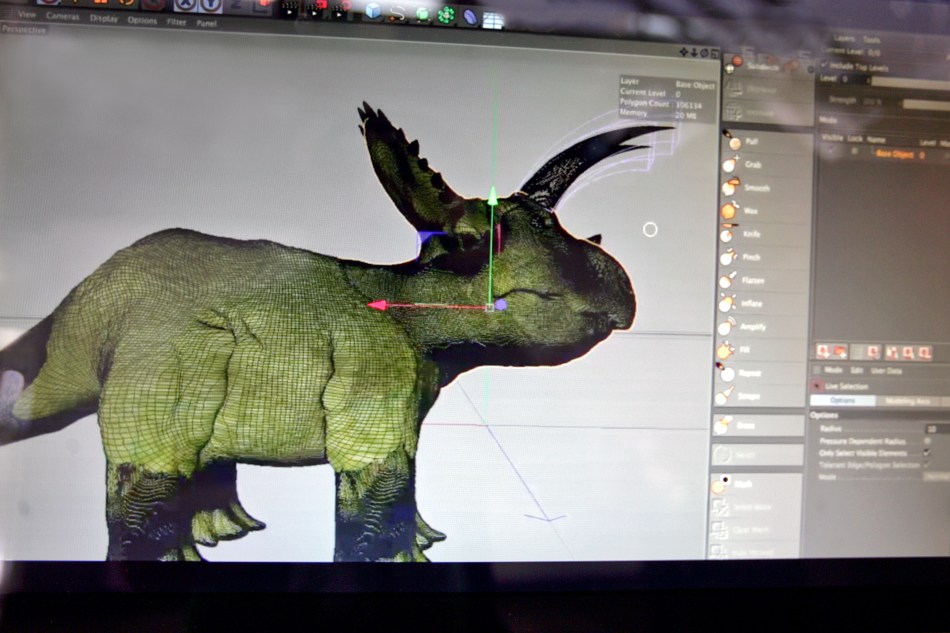Toggle Include Top Levels checkbox

coord(824,67)
